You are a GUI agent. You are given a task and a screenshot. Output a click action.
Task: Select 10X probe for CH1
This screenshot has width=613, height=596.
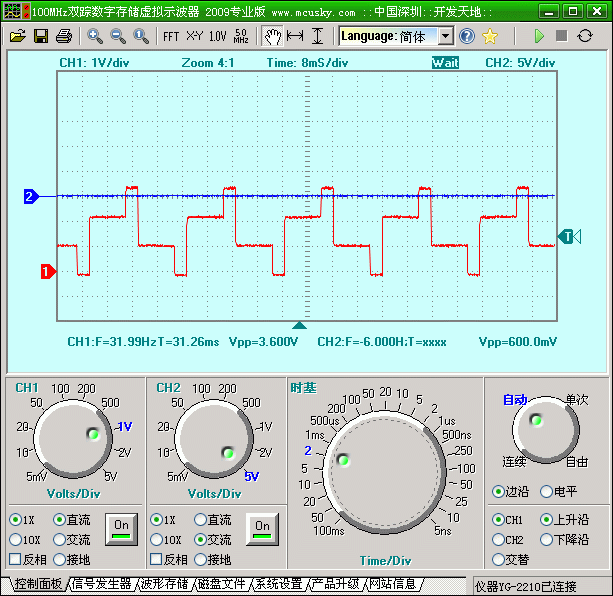(x=15, y=540)
